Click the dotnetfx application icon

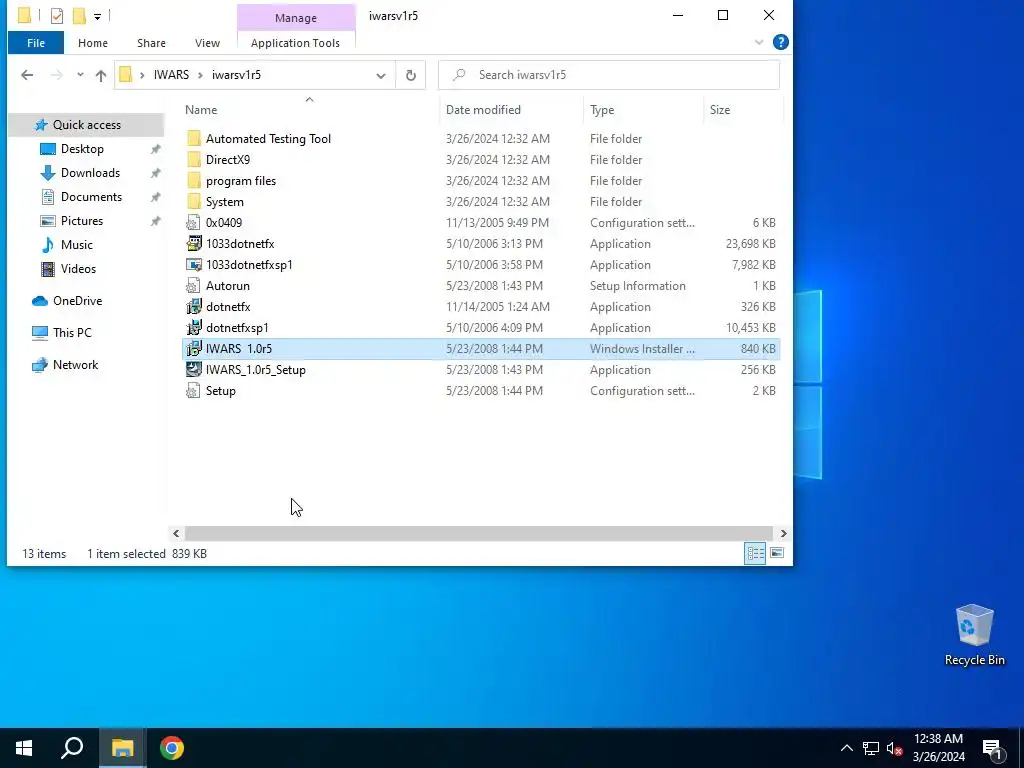[x=193, y=306]
